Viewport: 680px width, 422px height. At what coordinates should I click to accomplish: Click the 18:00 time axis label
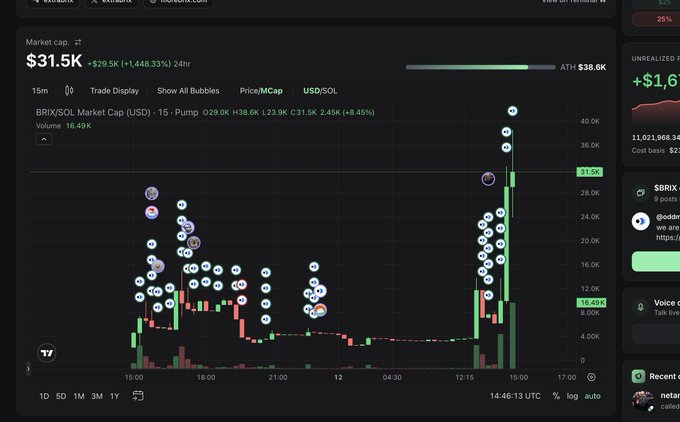(x=206, y=377)
